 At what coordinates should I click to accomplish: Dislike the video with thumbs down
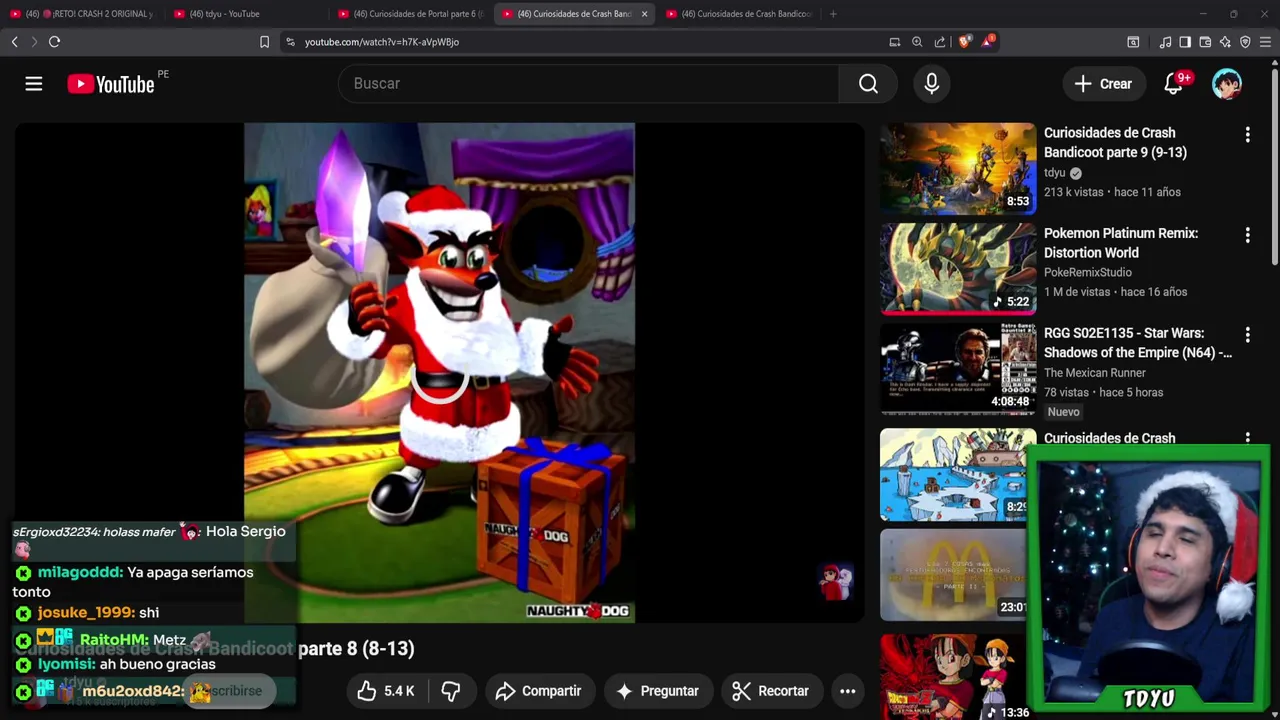451,691
